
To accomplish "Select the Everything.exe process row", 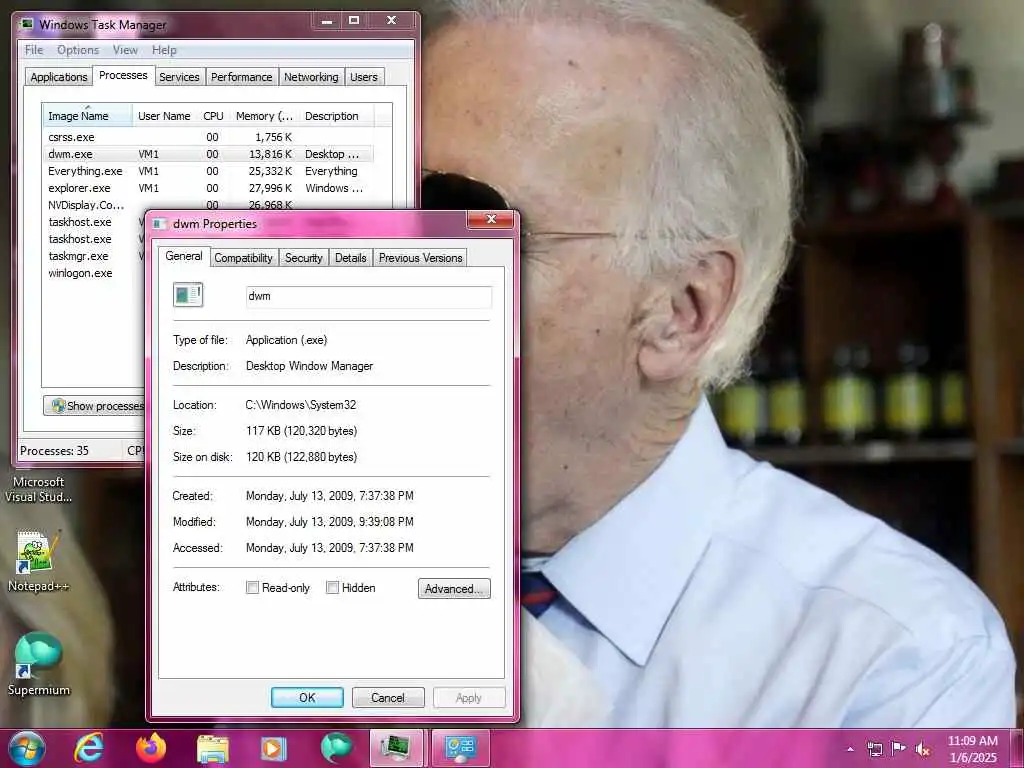I will click(209, 171).
